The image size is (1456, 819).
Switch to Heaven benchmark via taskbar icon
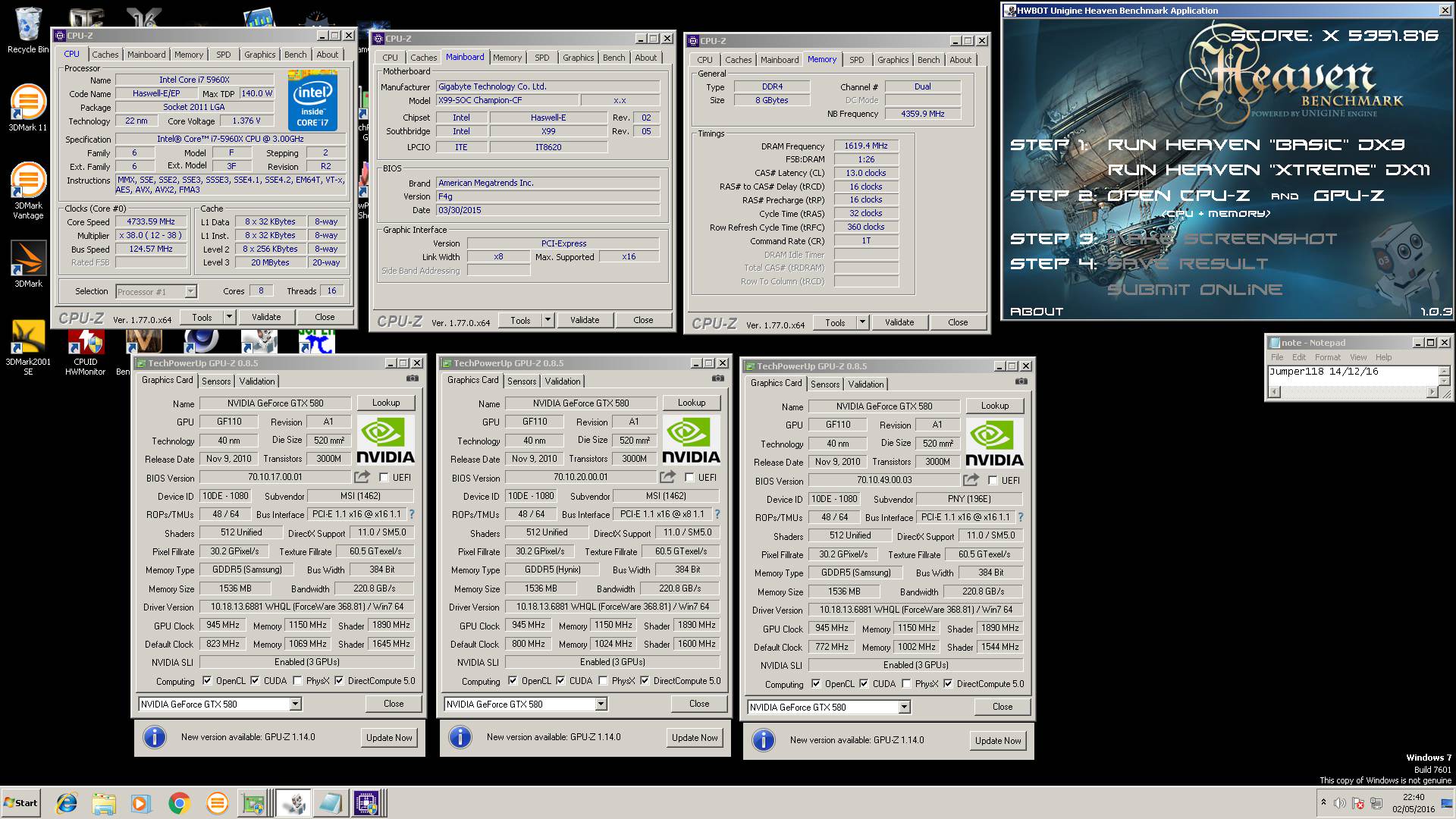293,803
